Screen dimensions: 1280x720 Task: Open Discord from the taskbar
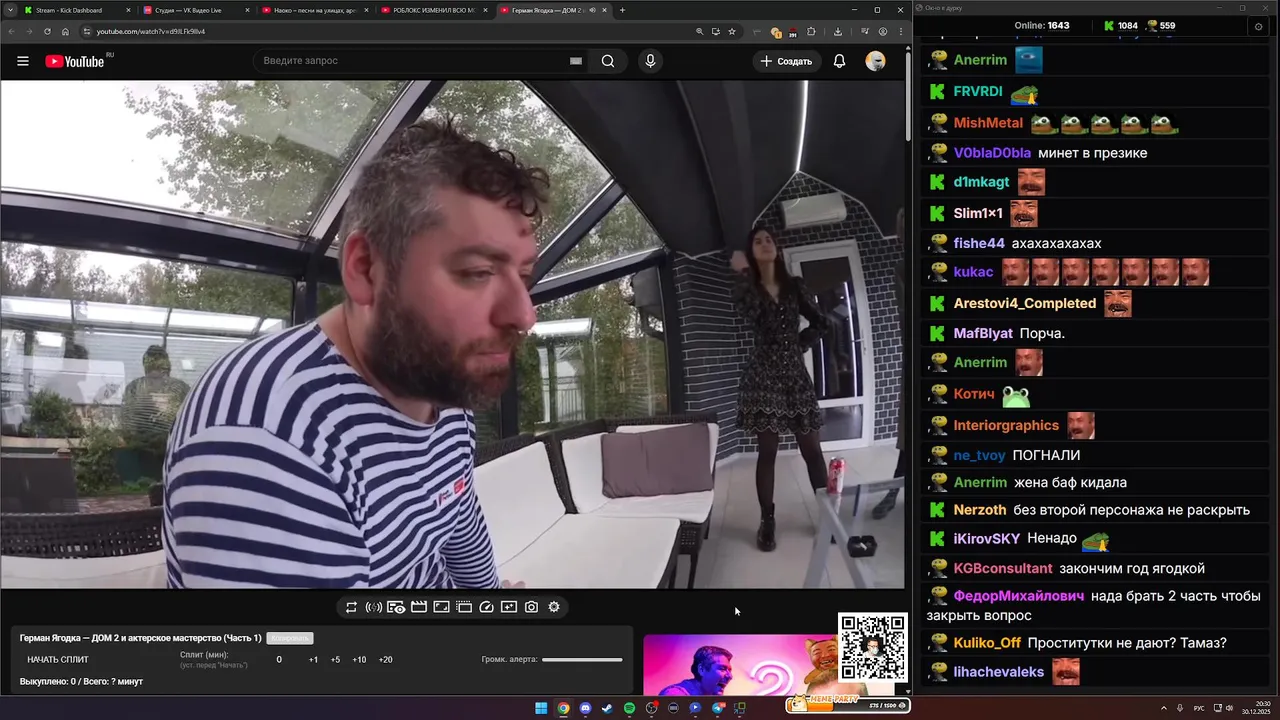click(585, 708)
